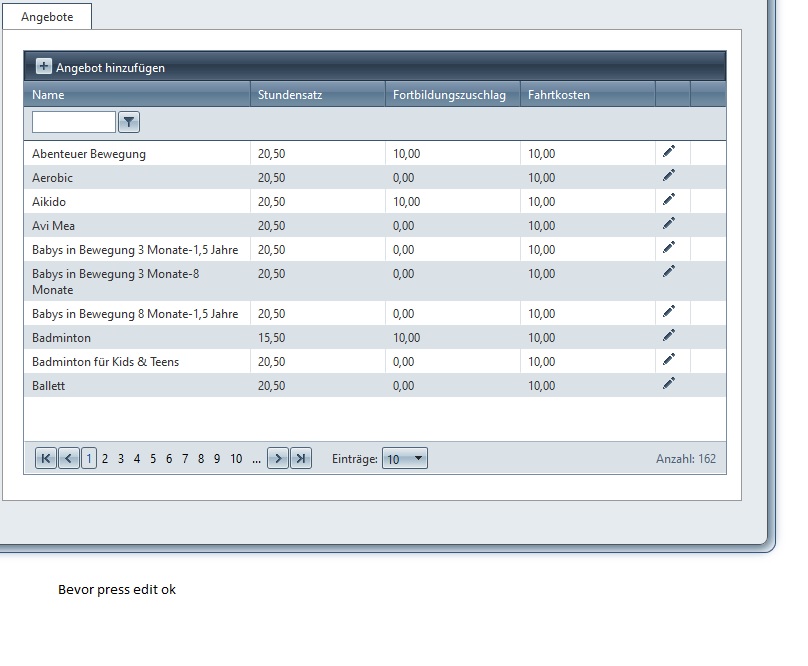808x666 pixels.
Task: Apply the Name column filter funnel icon
Action: click(129, 122)
